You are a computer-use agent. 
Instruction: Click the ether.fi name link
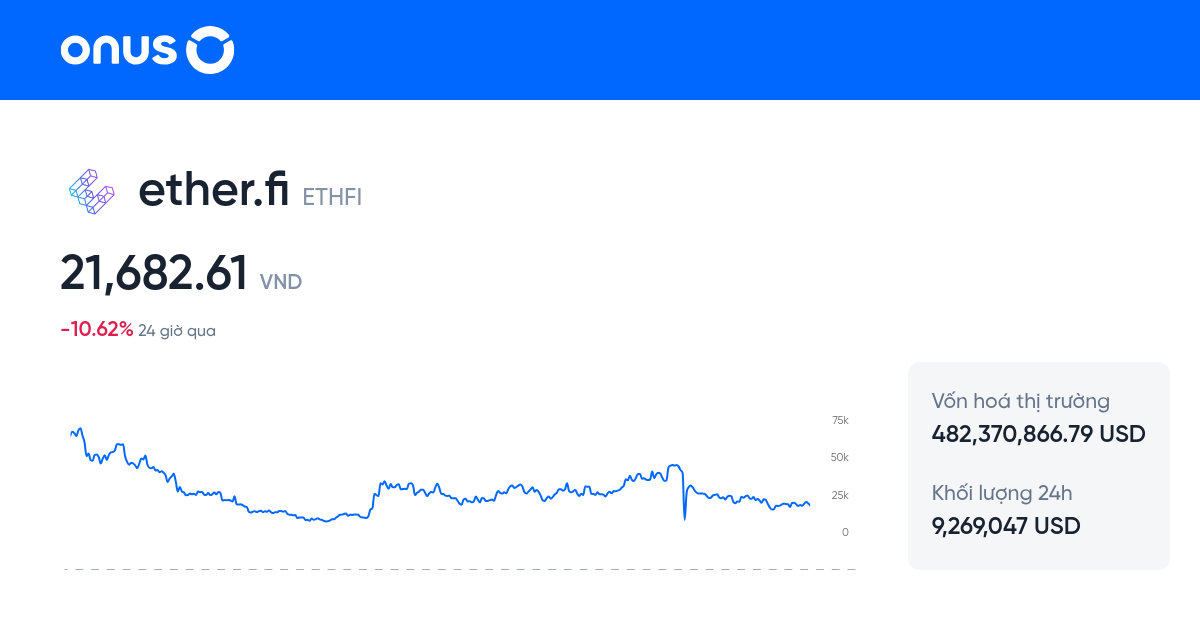click(213, 190)
